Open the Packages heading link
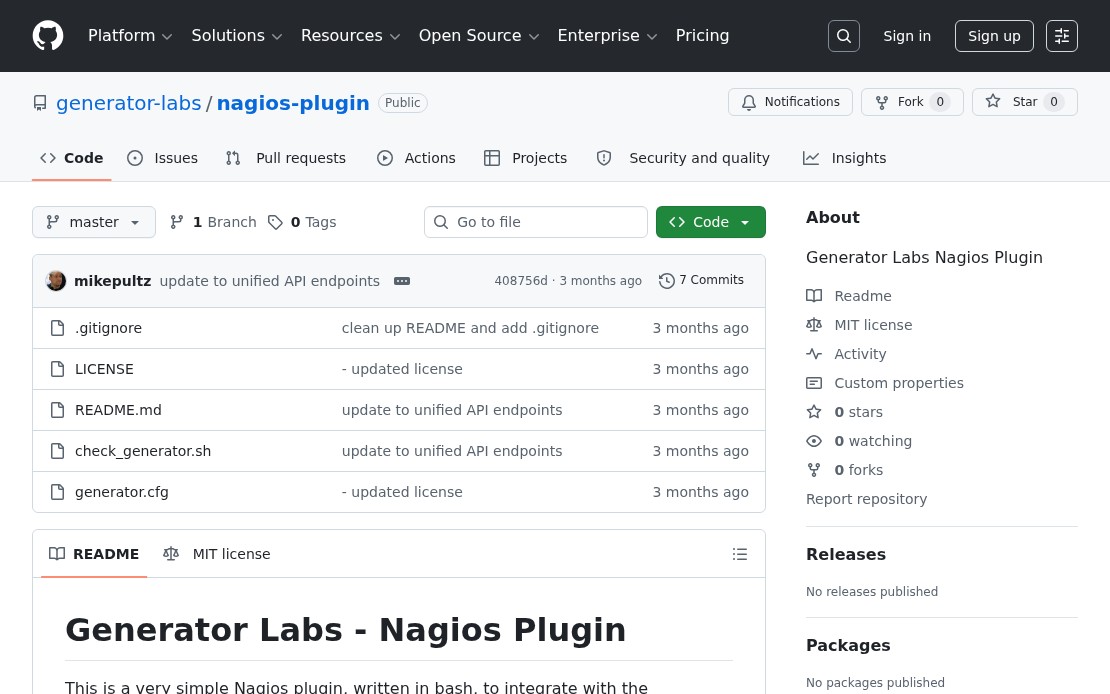1110x694 pixels. coord(848,645)
